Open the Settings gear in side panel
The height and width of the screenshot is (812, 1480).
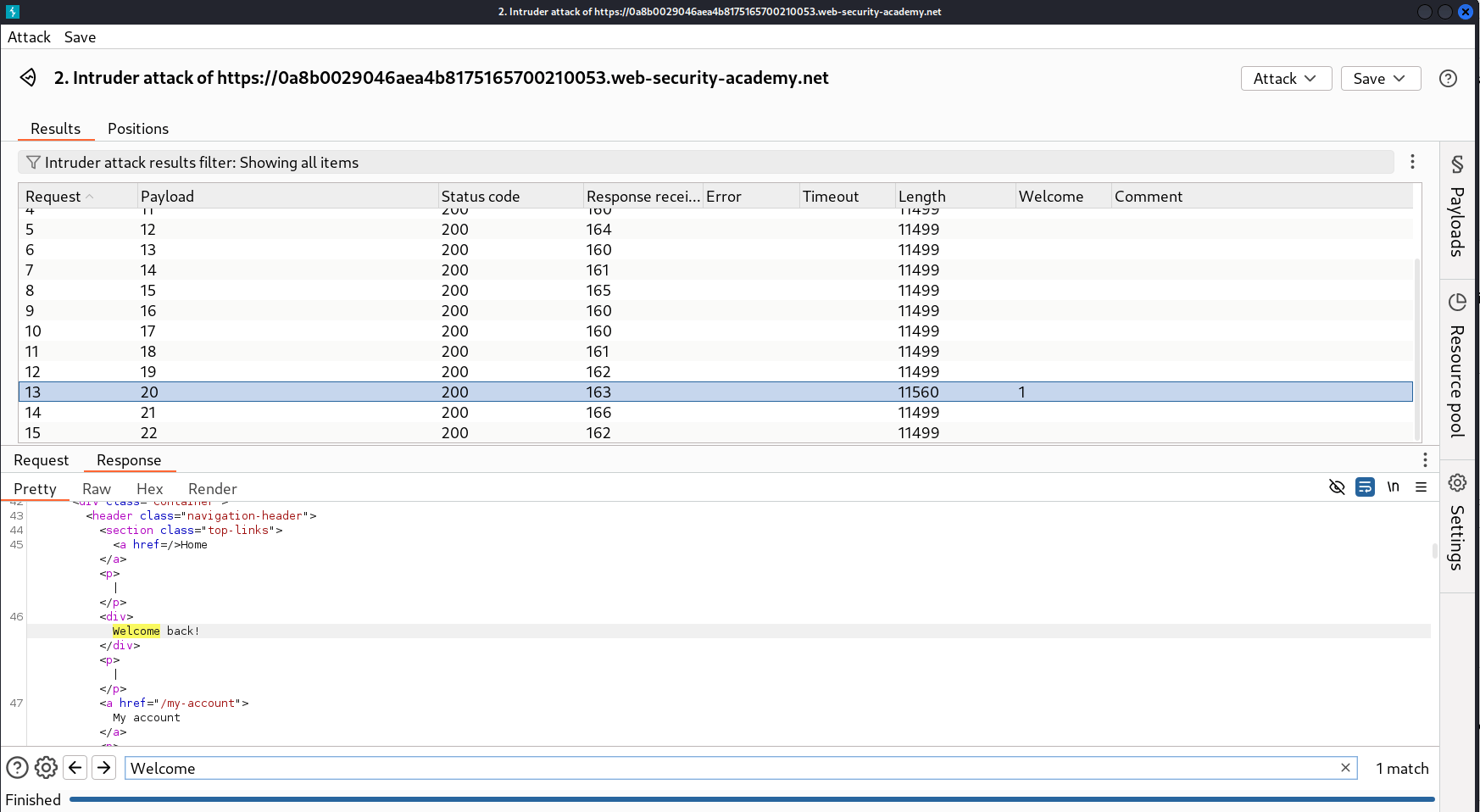pos(1457,482)
